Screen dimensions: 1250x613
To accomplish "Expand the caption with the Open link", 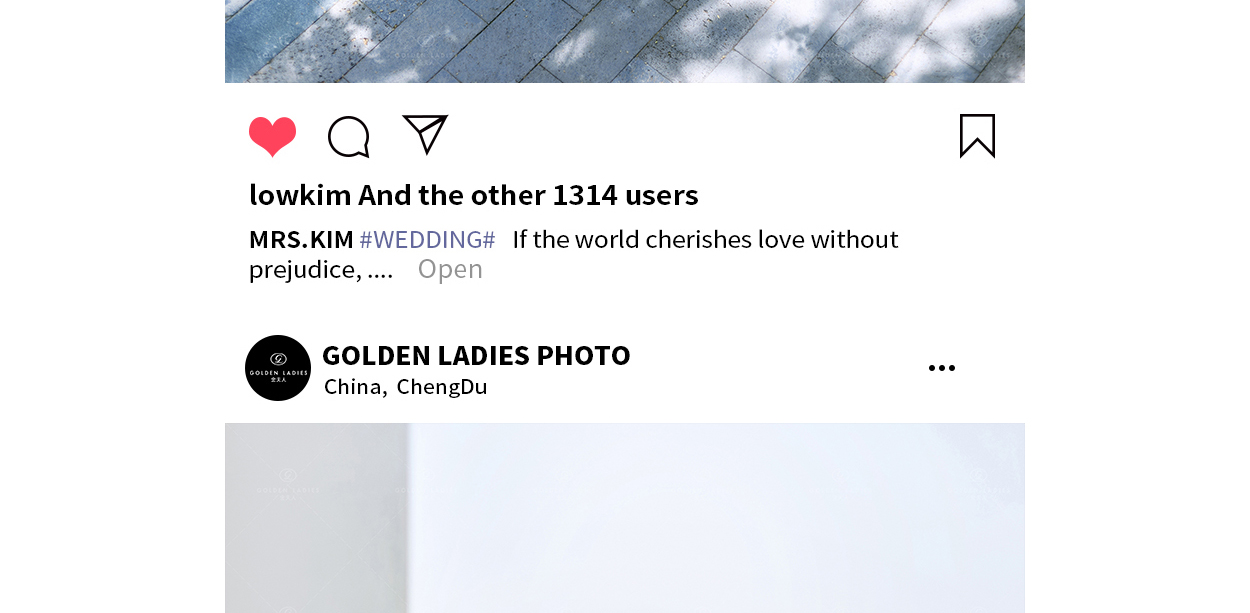I will click(x=450, y=269).
